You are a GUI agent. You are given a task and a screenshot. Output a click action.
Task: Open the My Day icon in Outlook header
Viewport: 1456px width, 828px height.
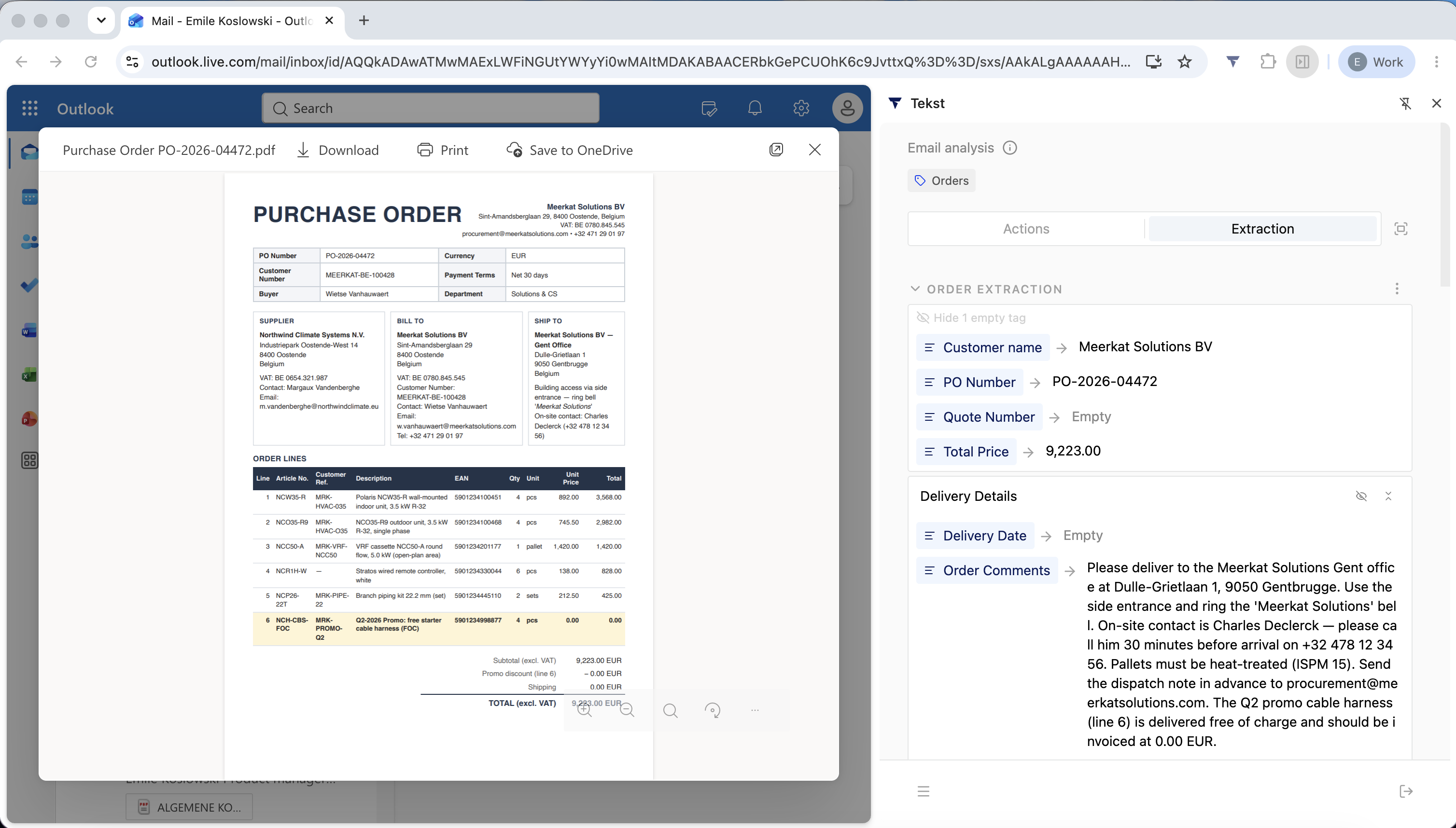(709, 108)
